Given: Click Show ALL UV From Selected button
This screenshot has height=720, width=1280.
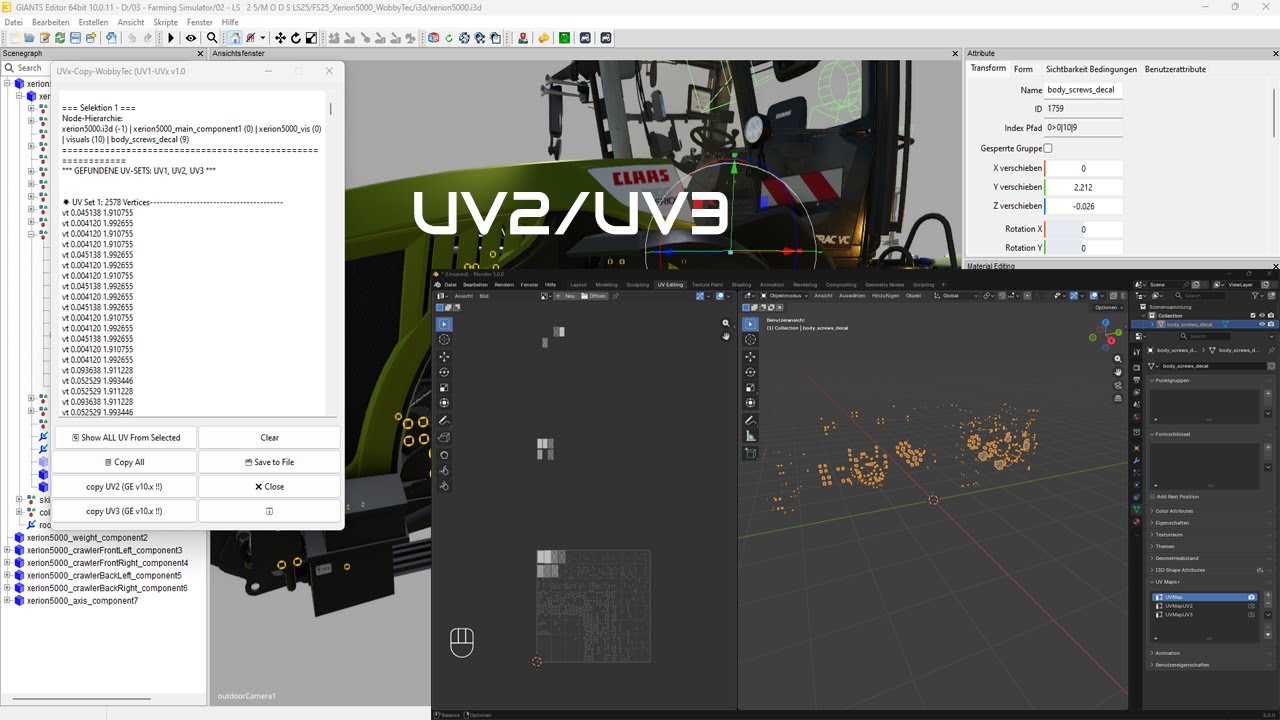Looking at the screenshot, I should pyautogui.click(x=125, y=438).
